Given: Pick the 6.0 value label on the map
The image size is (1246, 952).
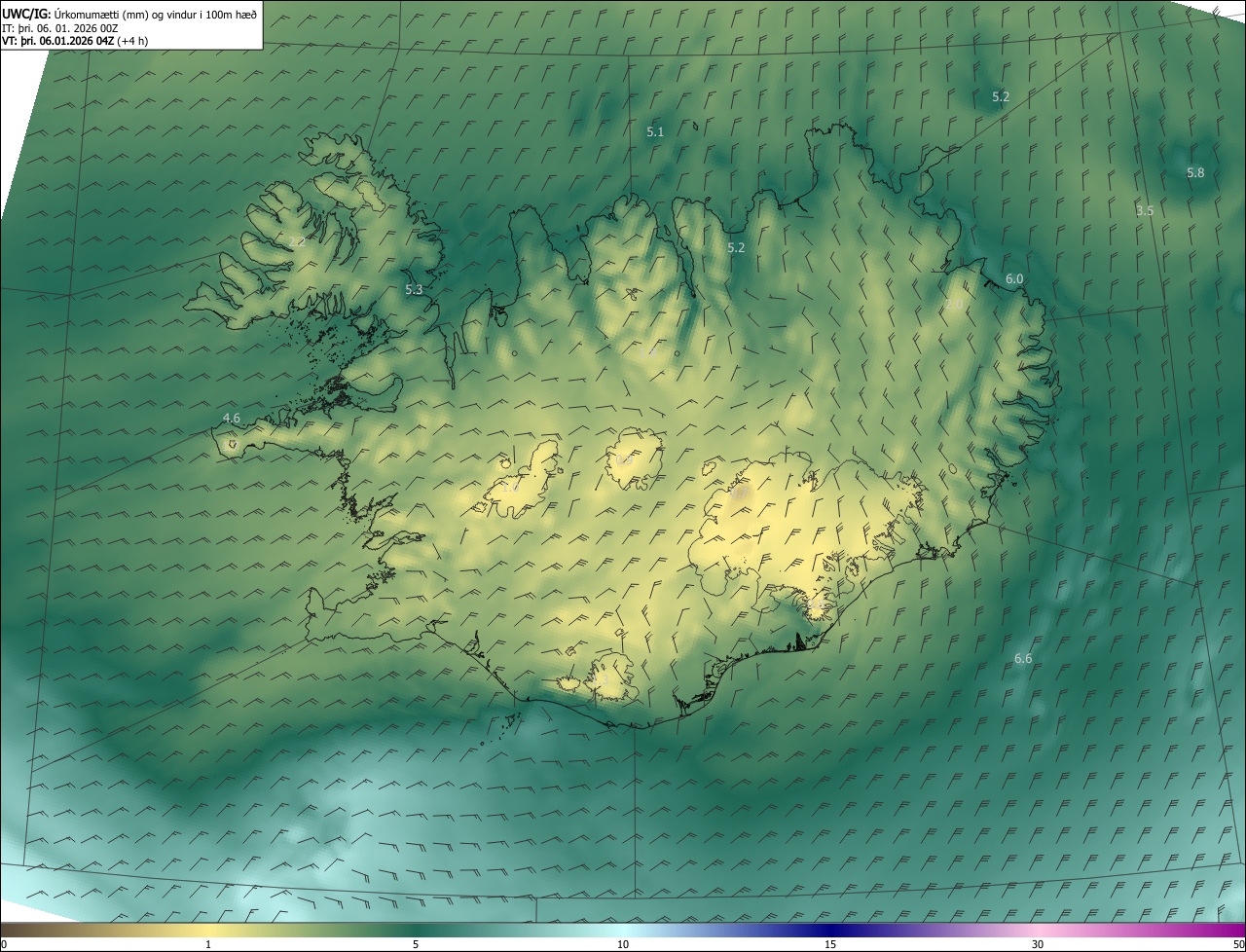Looking at the screenshot, I should click(x=1014, y=278).
